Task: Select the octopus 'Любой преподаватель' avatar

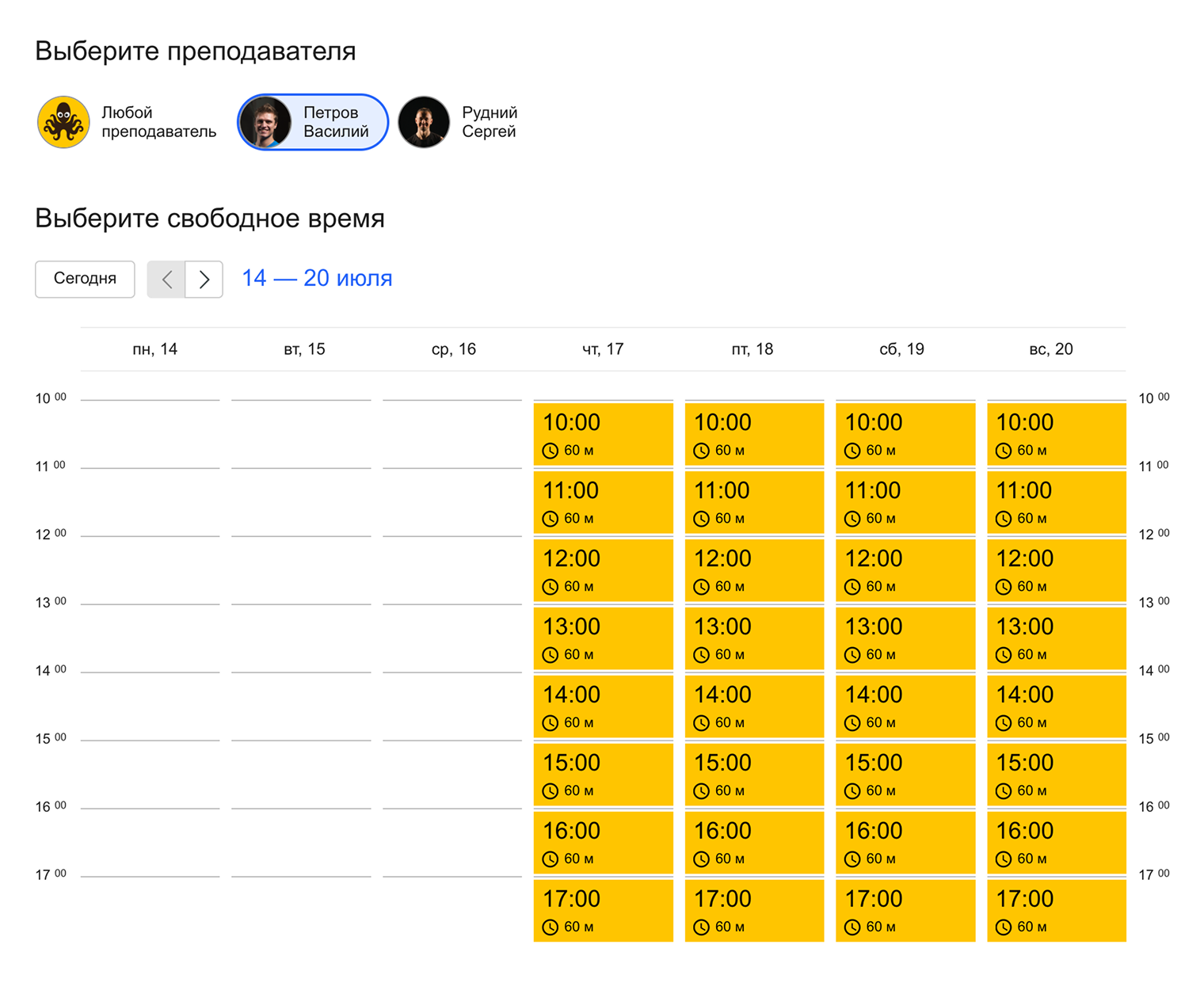Action: 63,122
